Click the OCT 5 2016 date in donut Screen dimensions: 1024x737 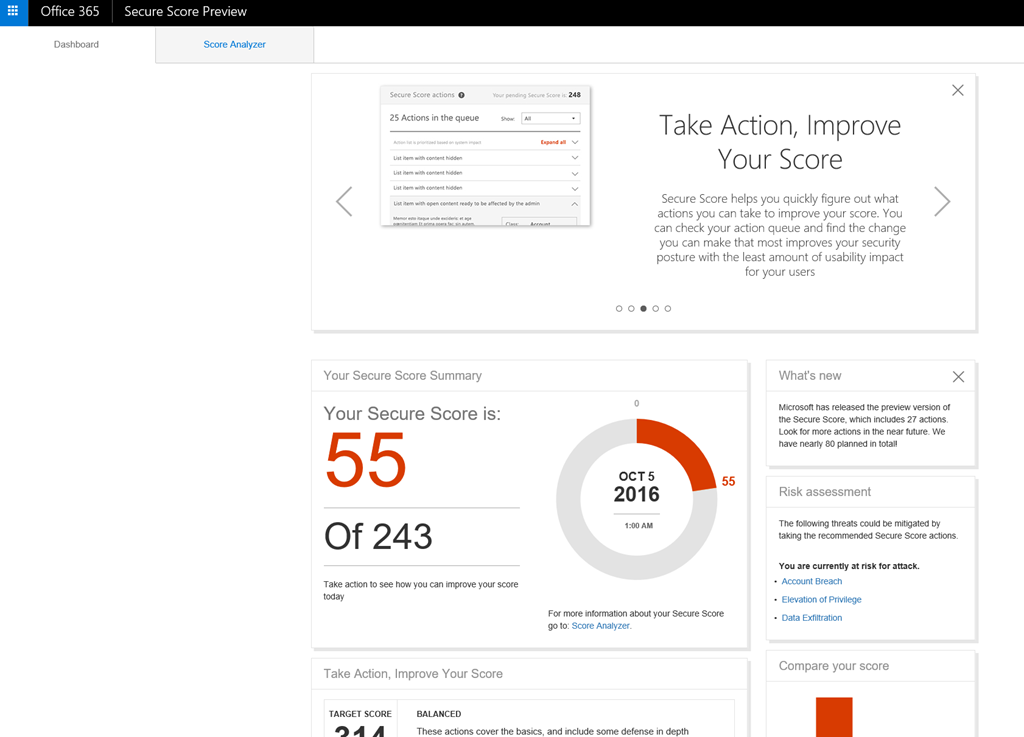pos(637,487)
